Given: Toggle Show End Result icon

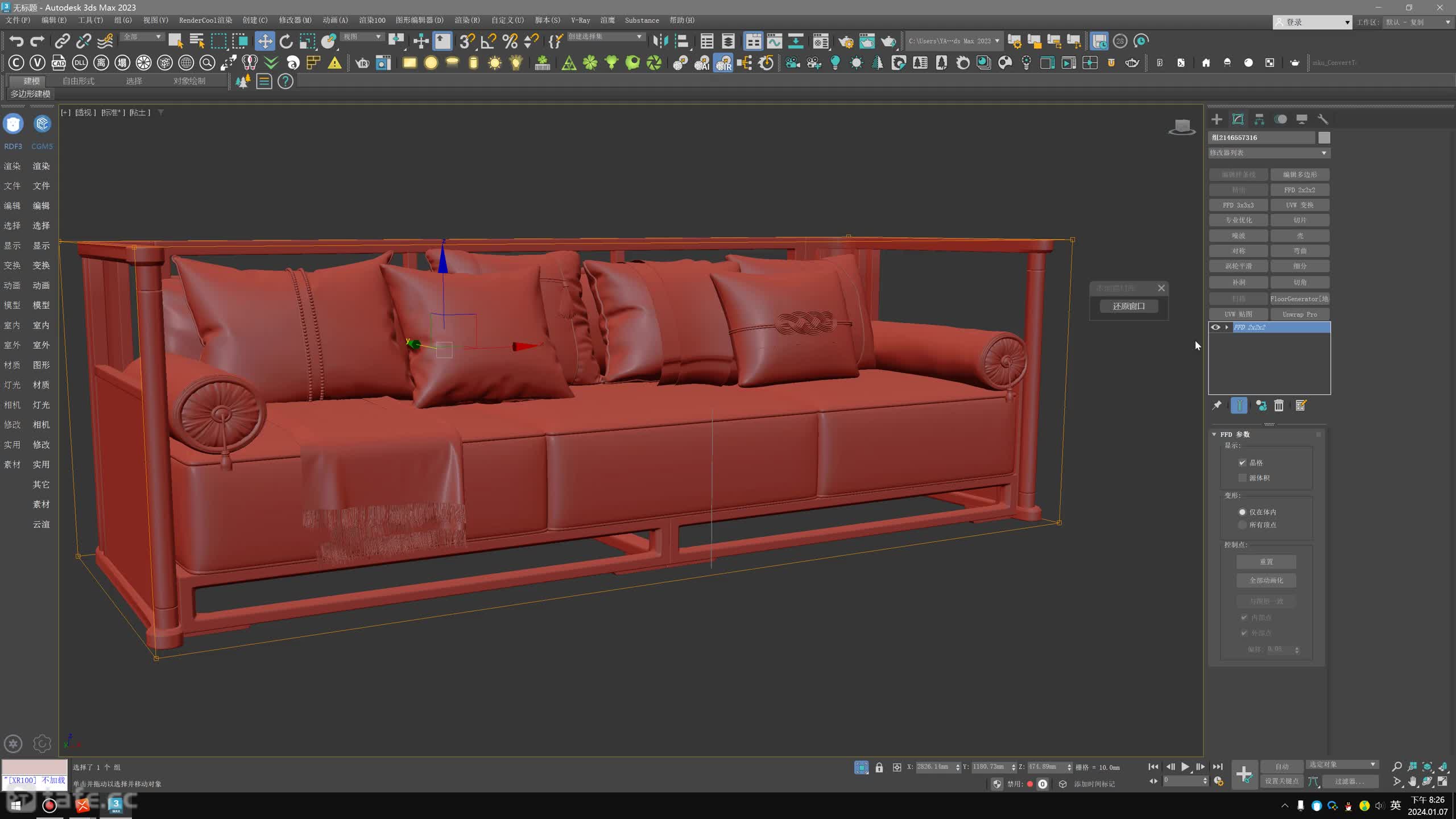Looking at the screenshot, I should pos(1239,406).
